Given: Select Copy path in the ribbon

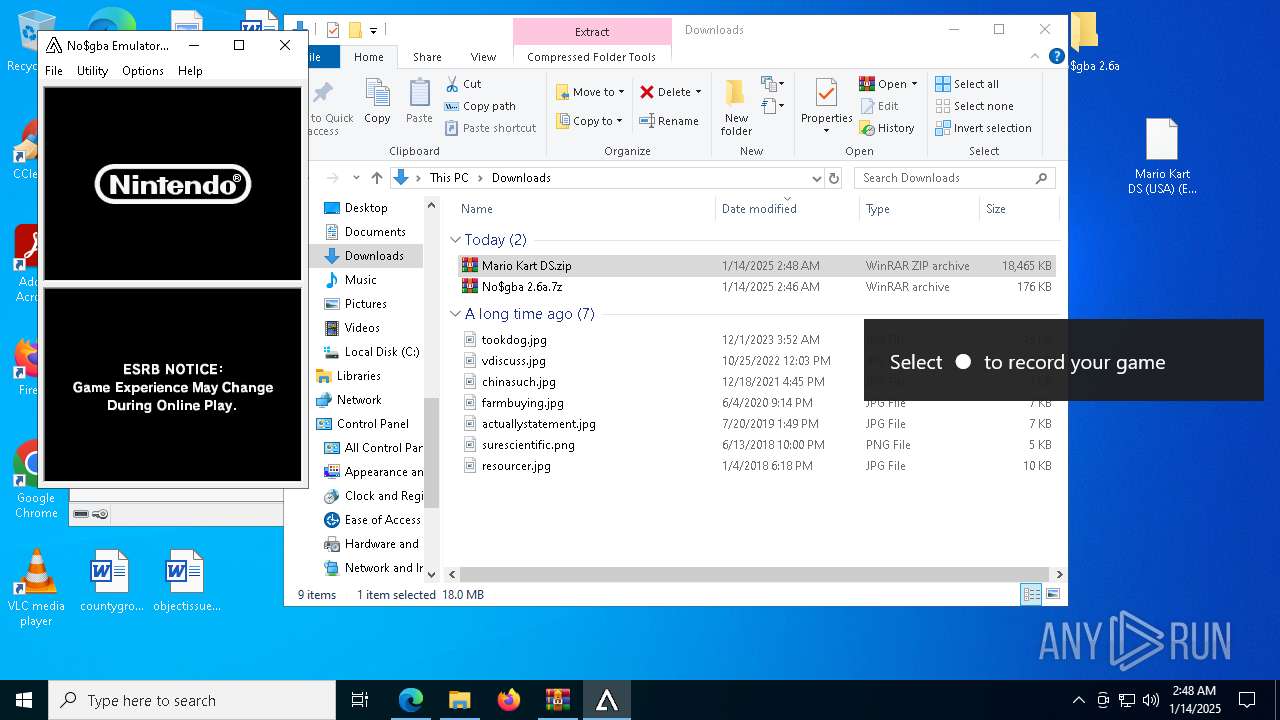Looking at the screenshot, I should coord(480,106).
